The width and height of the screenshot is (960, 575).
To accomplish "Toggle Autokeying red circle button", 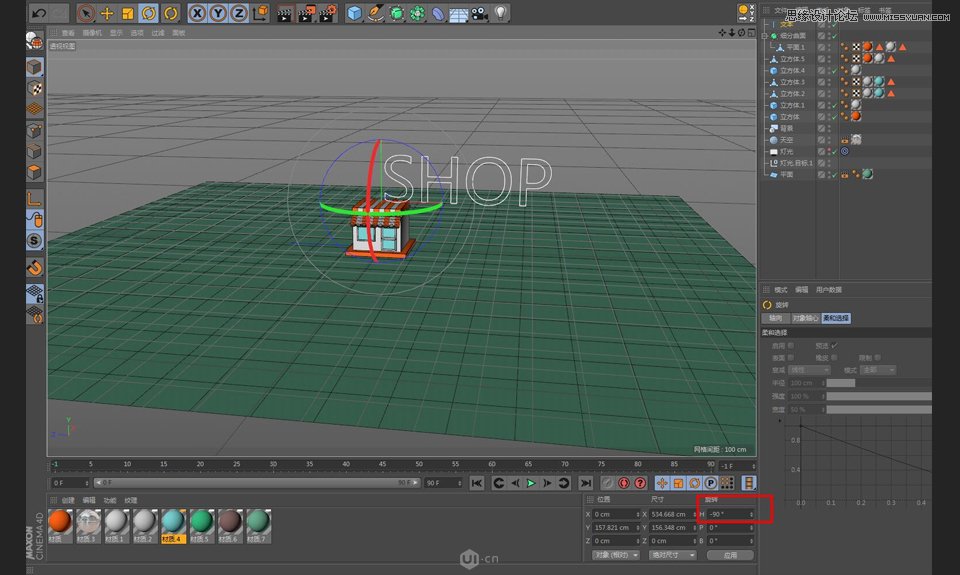I will click(624, 483).
